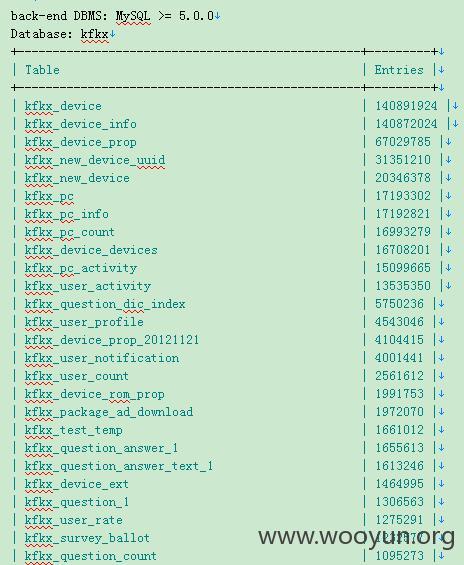Click the kfkx_user_profile table name

[x=84, y=322]
